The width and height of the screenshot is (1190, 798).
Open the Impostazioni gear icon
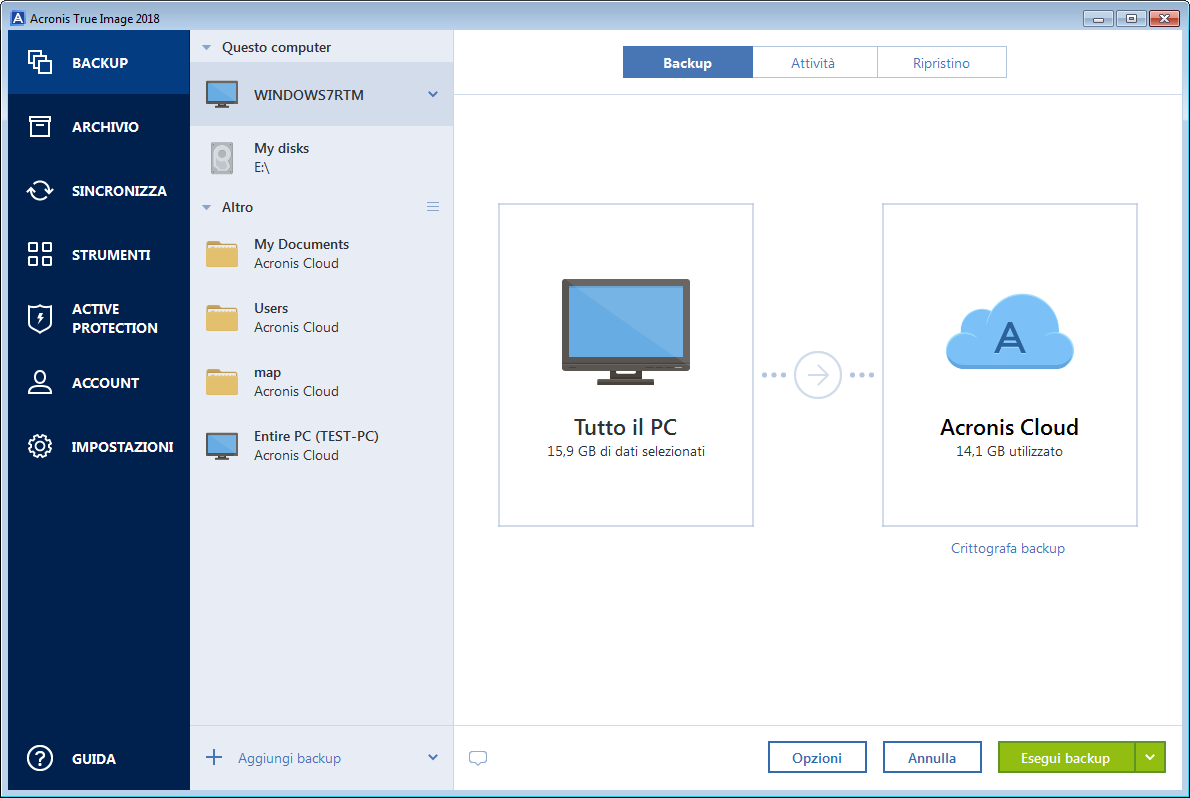coord(39,446)
